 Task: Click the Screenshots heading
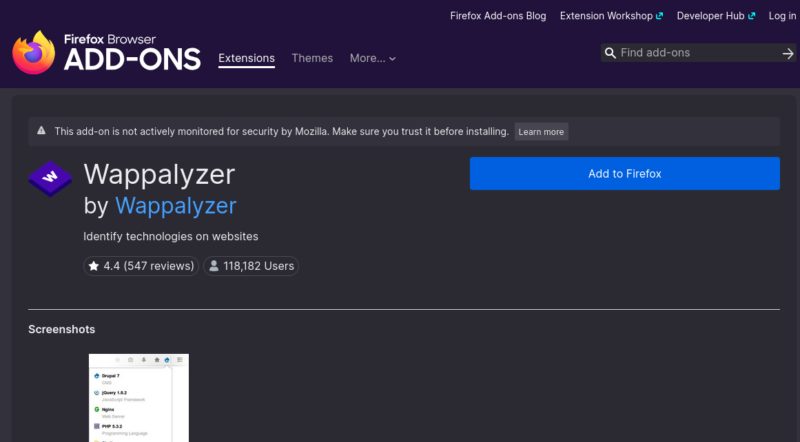point(62,329)
